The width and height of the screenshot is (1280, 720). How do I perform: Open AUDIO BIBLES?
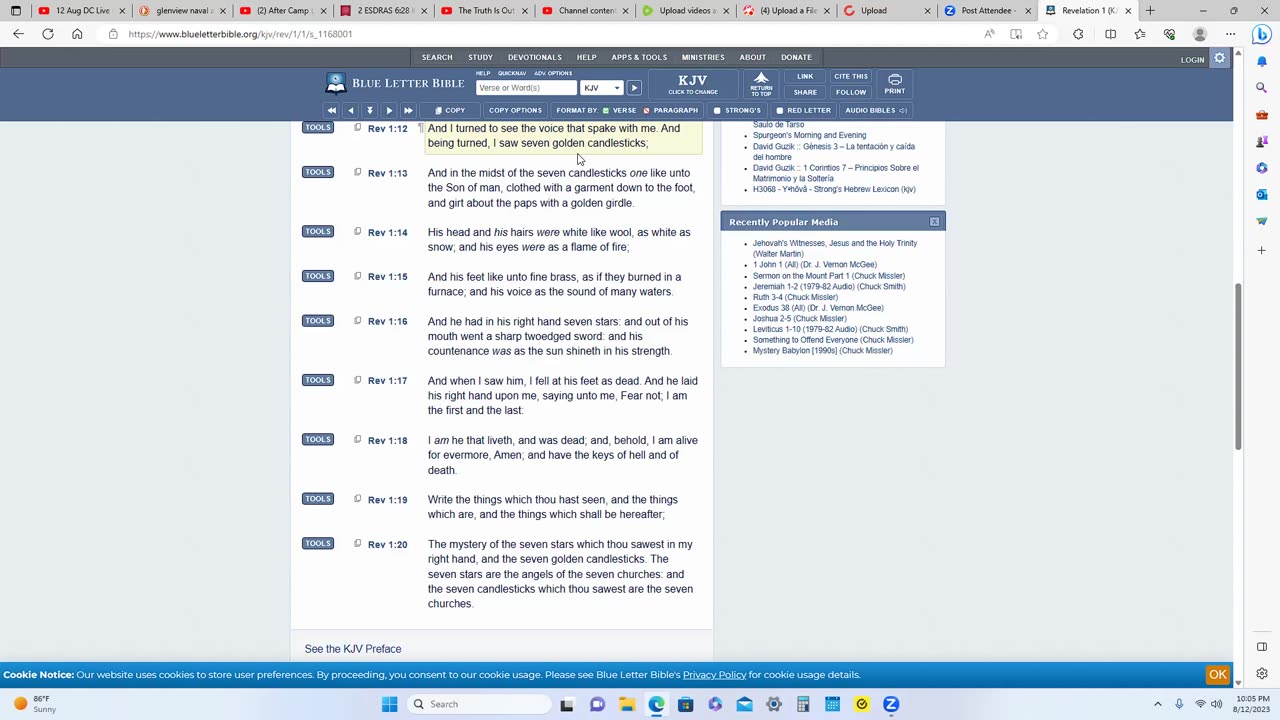tap(875, 110)
